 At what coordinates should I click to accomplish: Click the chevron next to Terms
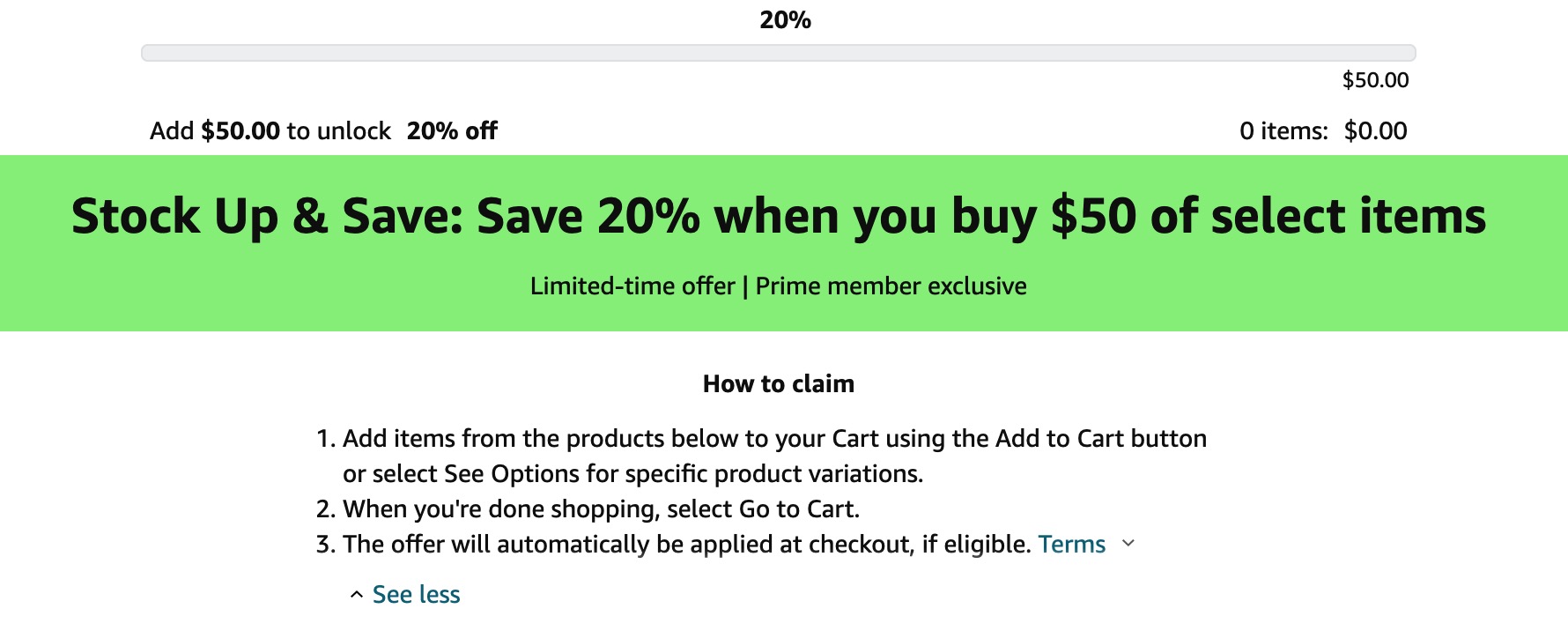coord(1128,545)
